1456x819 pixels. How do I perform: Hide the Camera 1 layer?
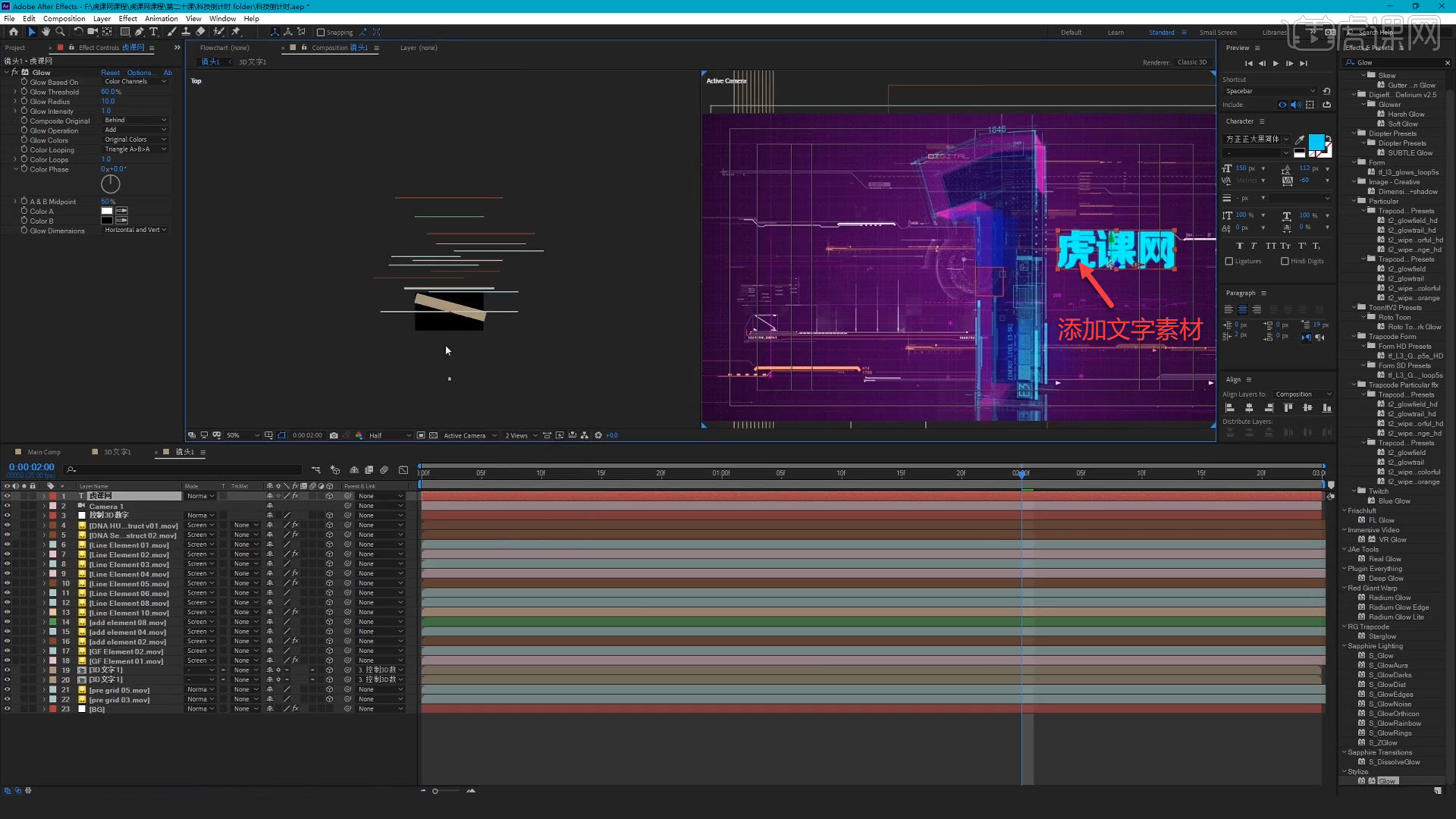point(7,506)
